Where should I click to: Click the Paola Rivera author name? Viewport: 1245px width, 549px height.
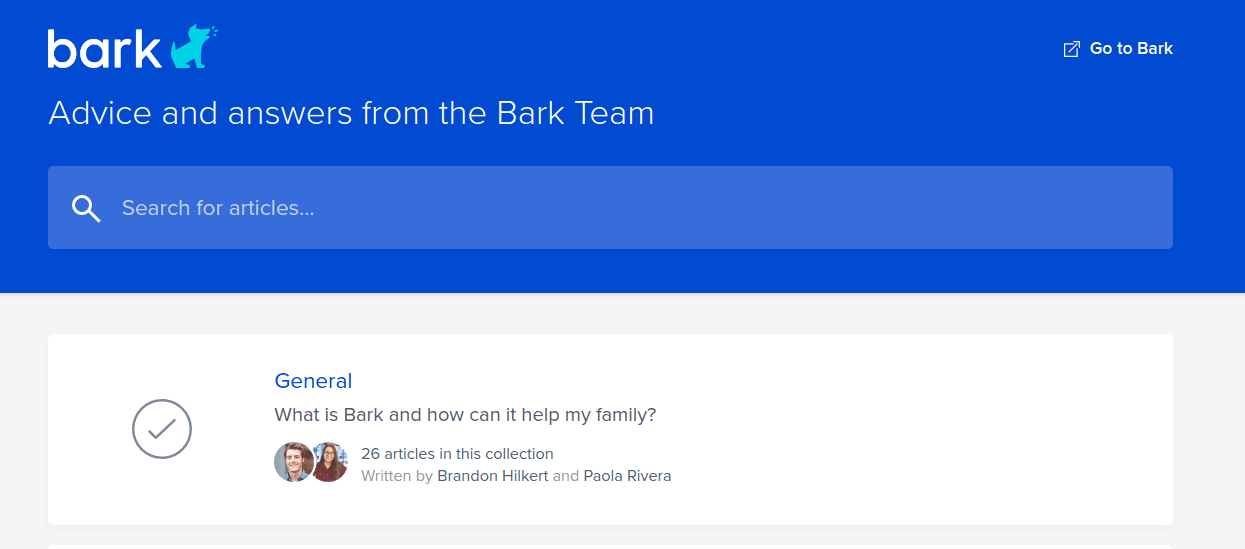[627, 476]
